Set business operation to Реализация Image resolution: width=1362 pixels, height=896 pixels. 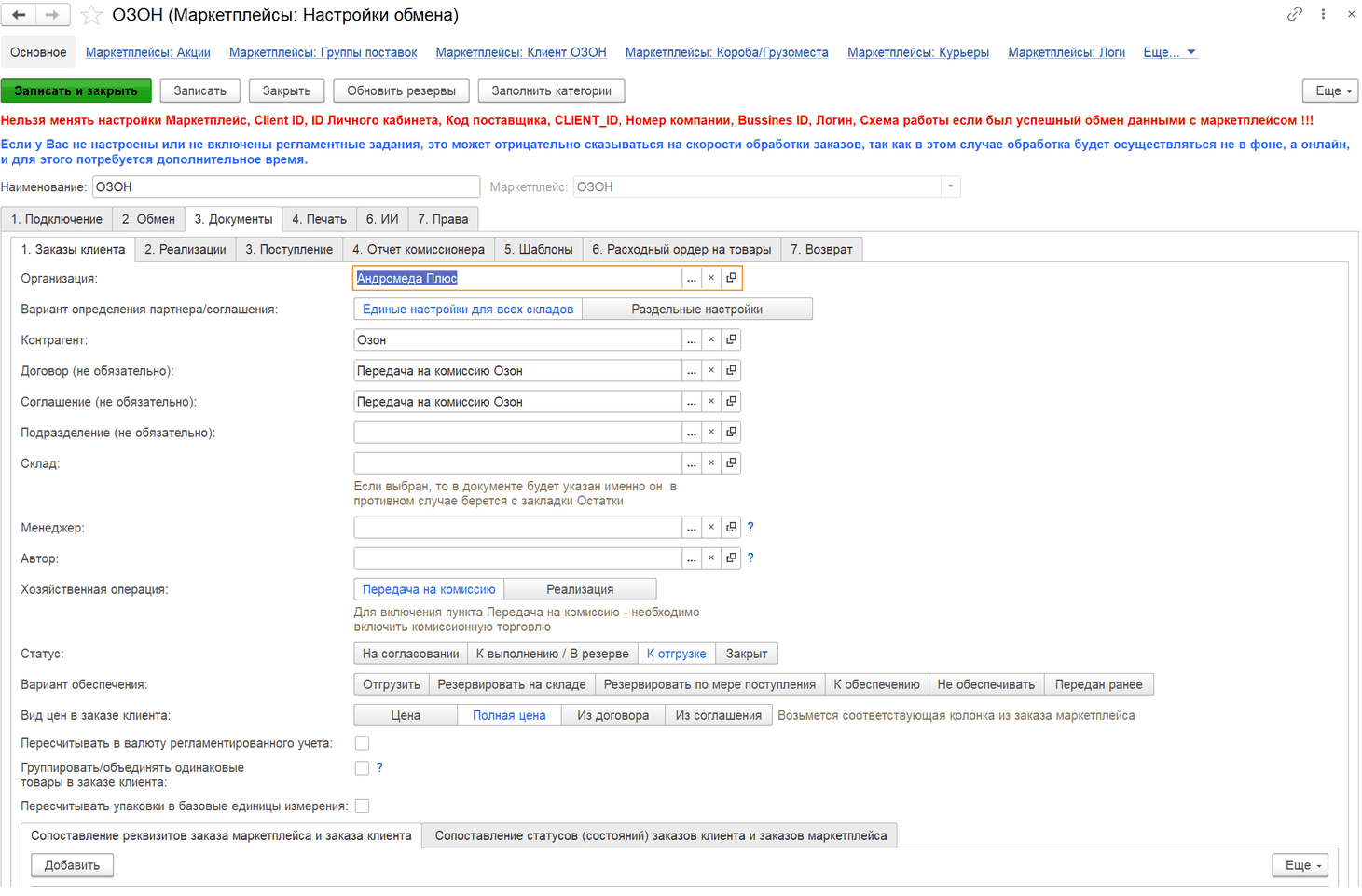[x=580, y=589]
